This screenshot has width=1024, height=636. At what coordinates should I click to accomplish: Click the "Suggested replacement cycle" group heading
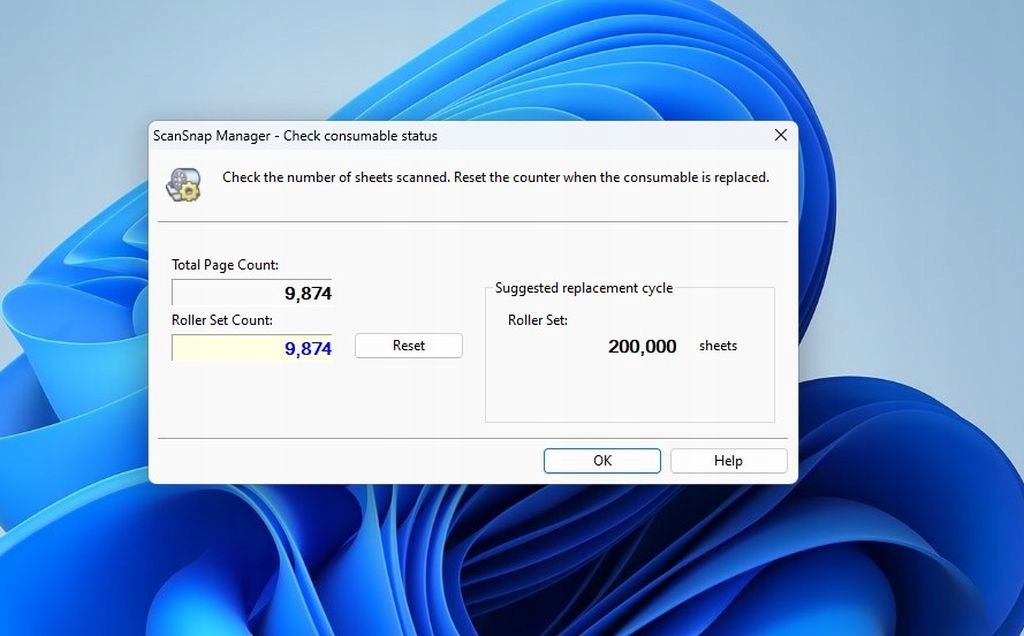point(584,288)
